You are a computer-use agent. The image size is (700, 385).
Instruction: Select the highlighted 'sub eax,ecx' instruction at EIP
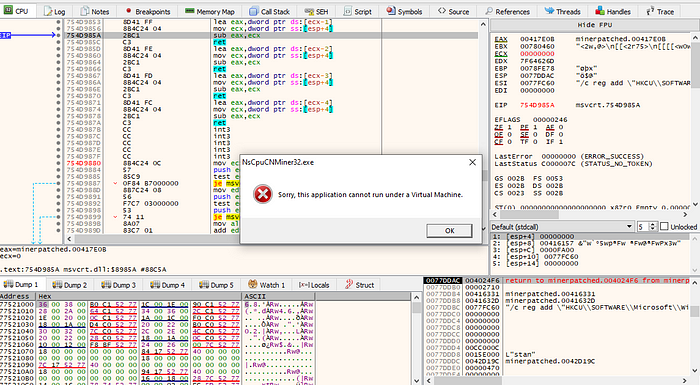pos(237,35)
